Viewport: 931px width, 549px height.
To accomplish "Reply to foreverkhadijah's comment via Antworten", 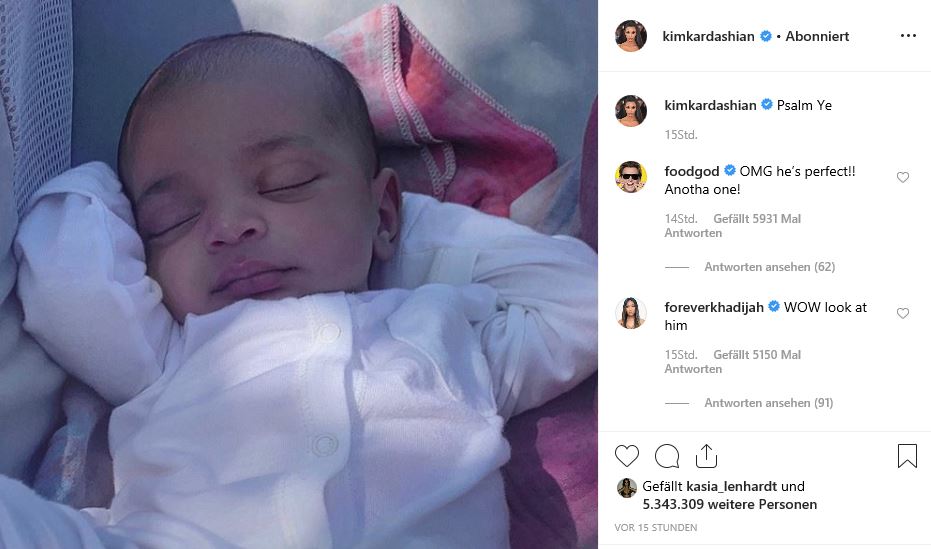I will 693,369.
